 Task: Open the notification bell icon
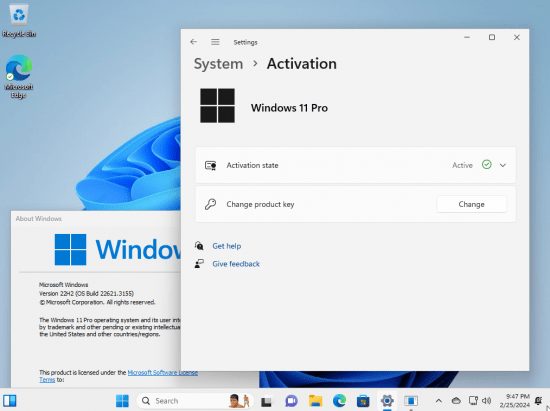pos(538,400)
